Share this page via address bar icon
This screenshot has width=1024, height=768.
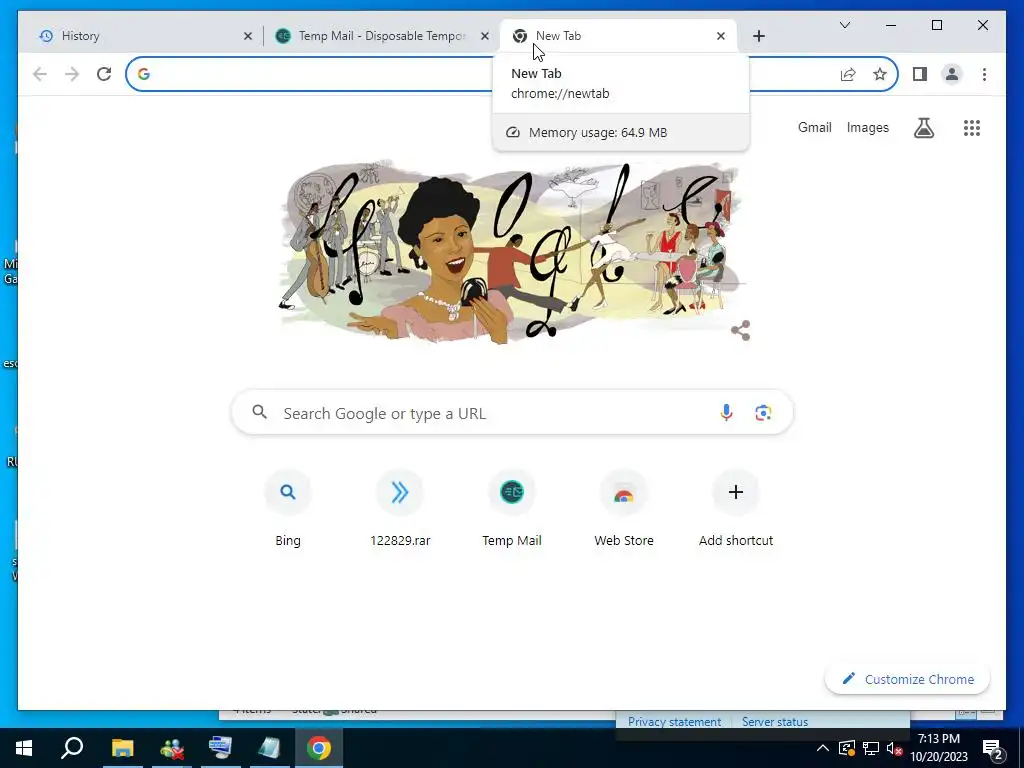click(848, 74)
